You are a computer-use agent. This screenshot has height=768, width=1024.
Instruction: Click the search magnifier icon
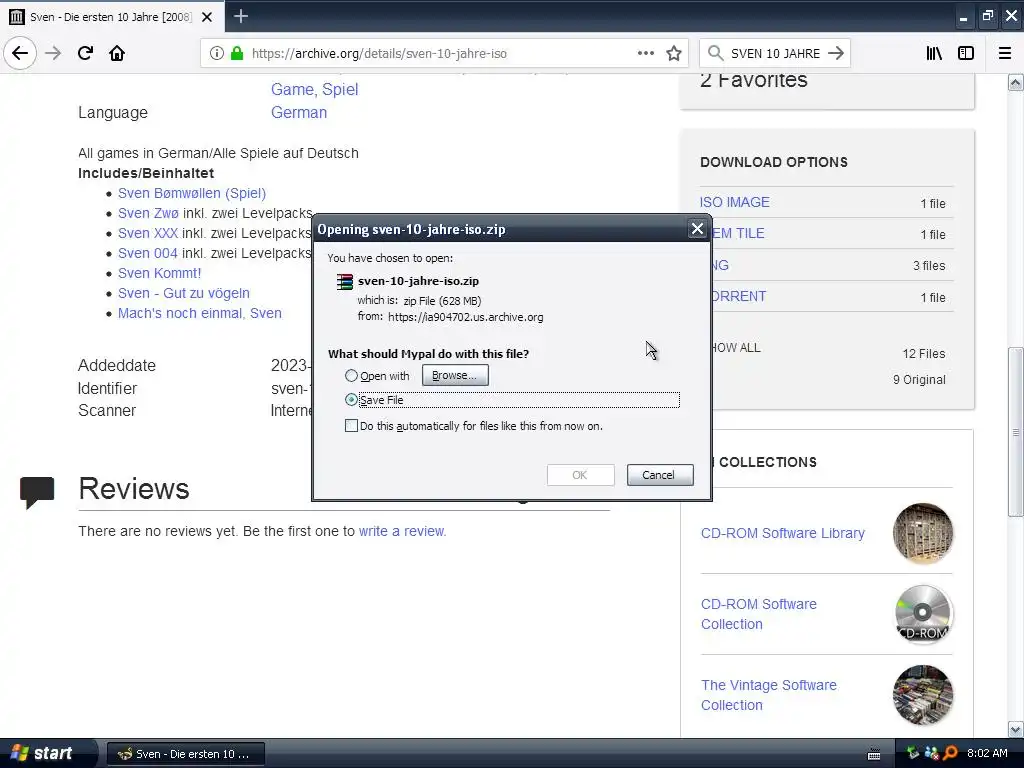[x=715, y=53]
